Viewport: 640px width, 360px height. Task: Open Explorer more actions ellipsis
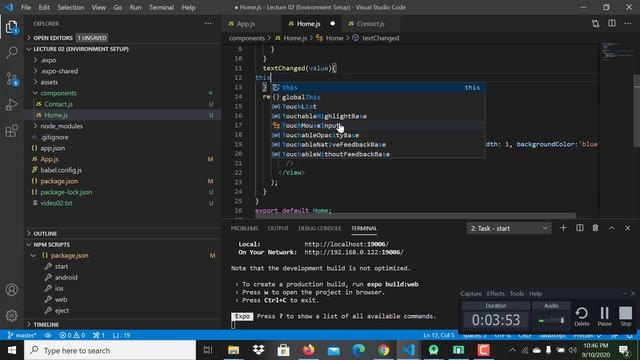click(x=208, y=24)
